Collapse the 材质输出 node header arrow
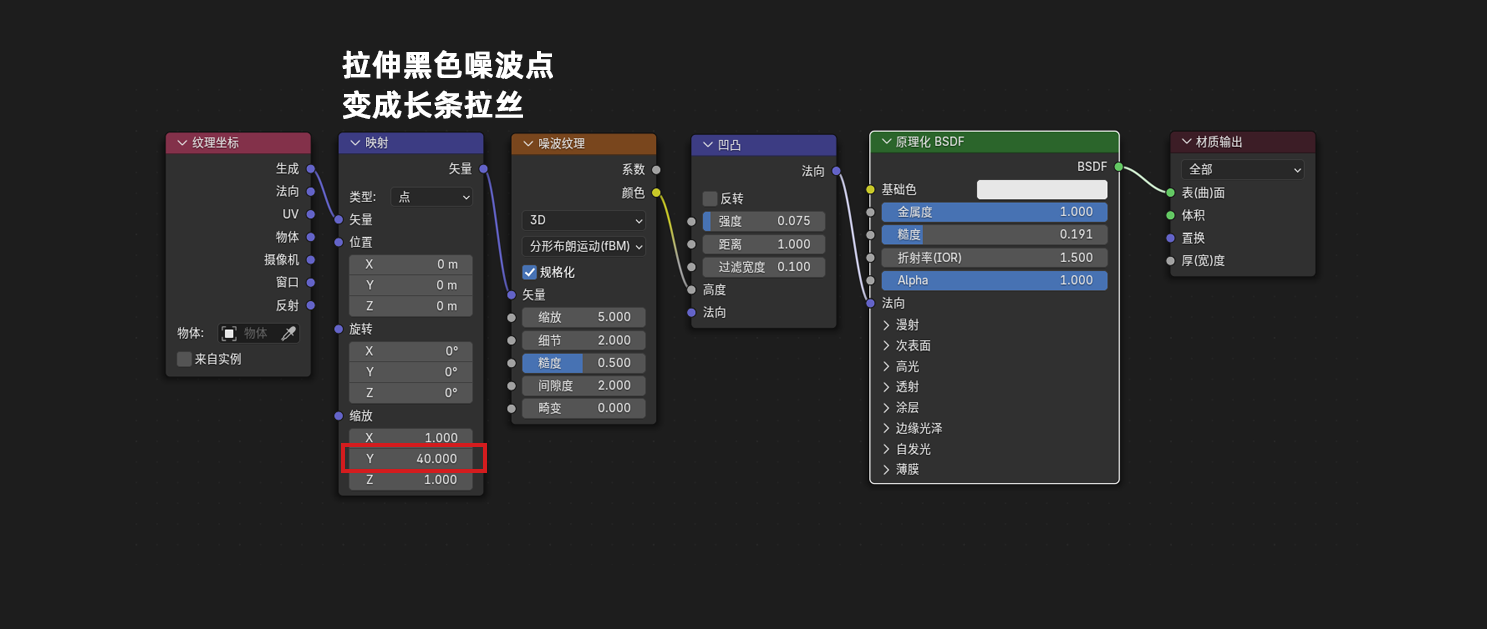This screenshot has height=629, width=1487. [1187, 142]
